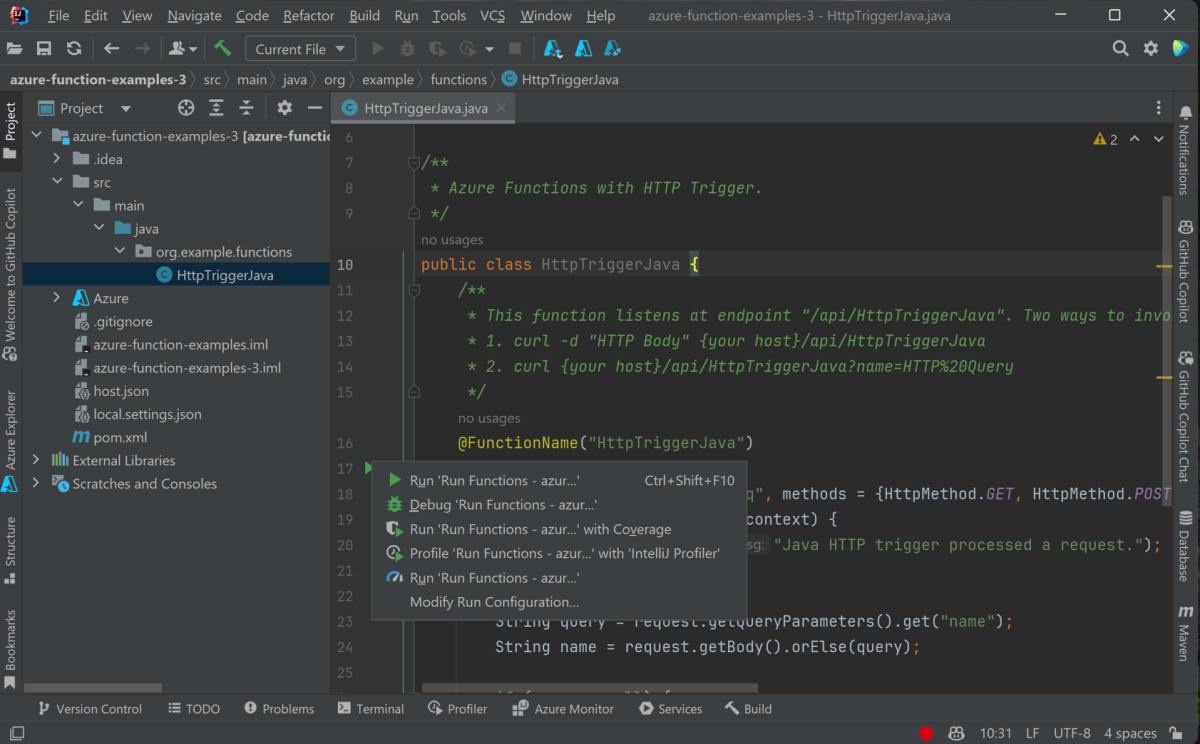Open the Terminal tool window

pyautogui.click(x=371, y=709)
